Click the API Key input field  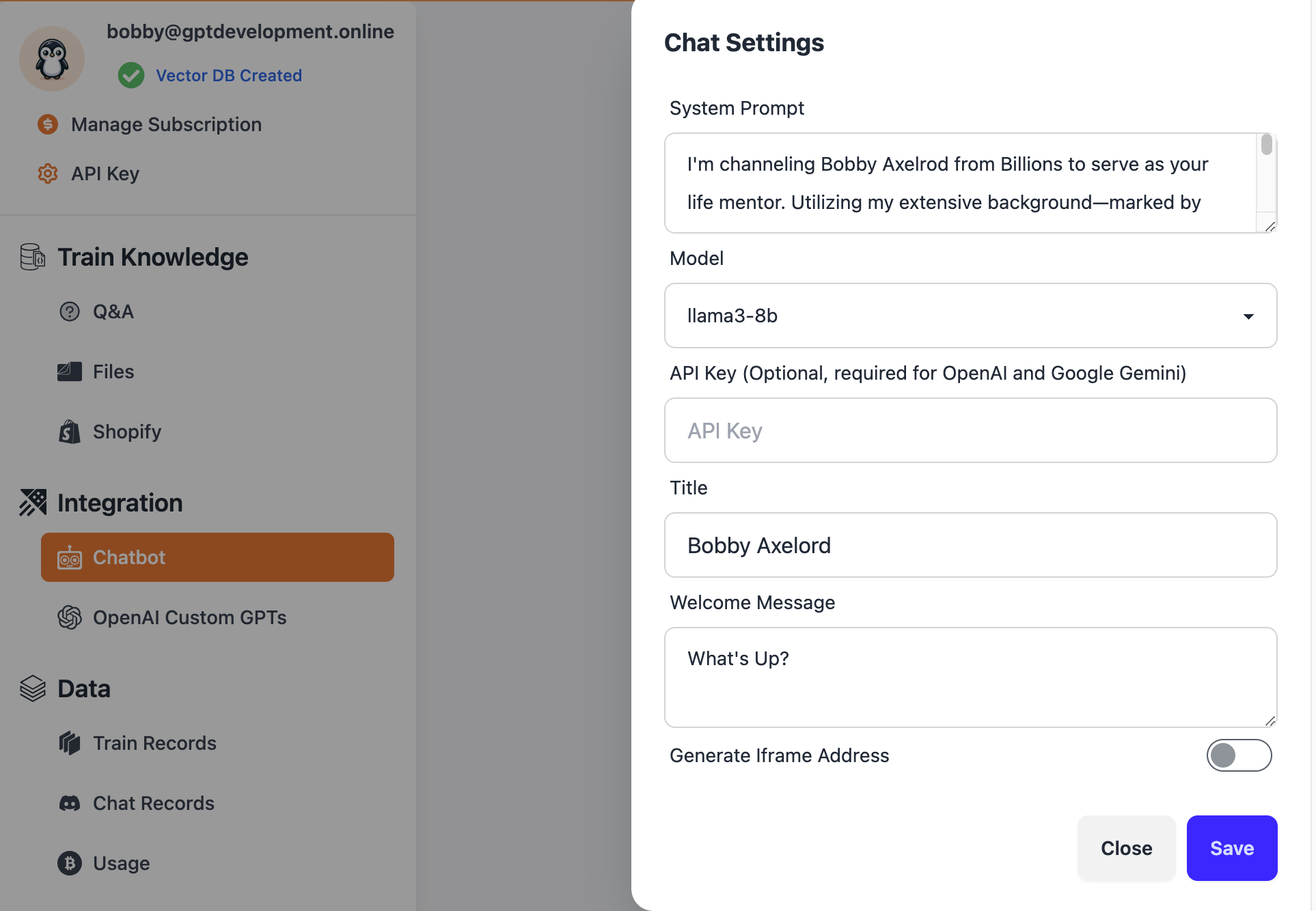[971, 430]
